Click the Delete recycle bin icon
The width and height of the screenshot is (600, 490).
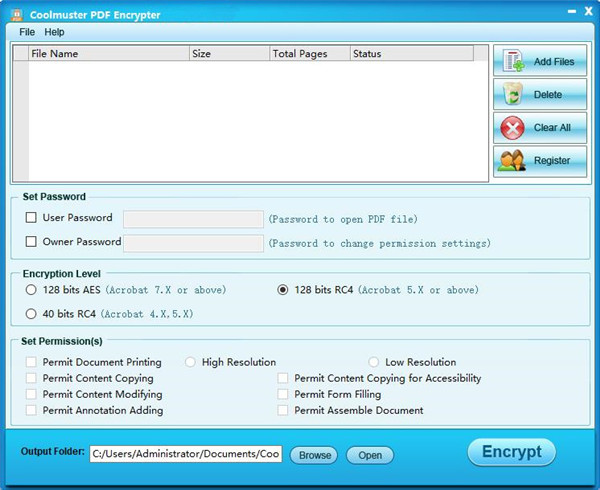pyautogui.click(x=513, y=95)
